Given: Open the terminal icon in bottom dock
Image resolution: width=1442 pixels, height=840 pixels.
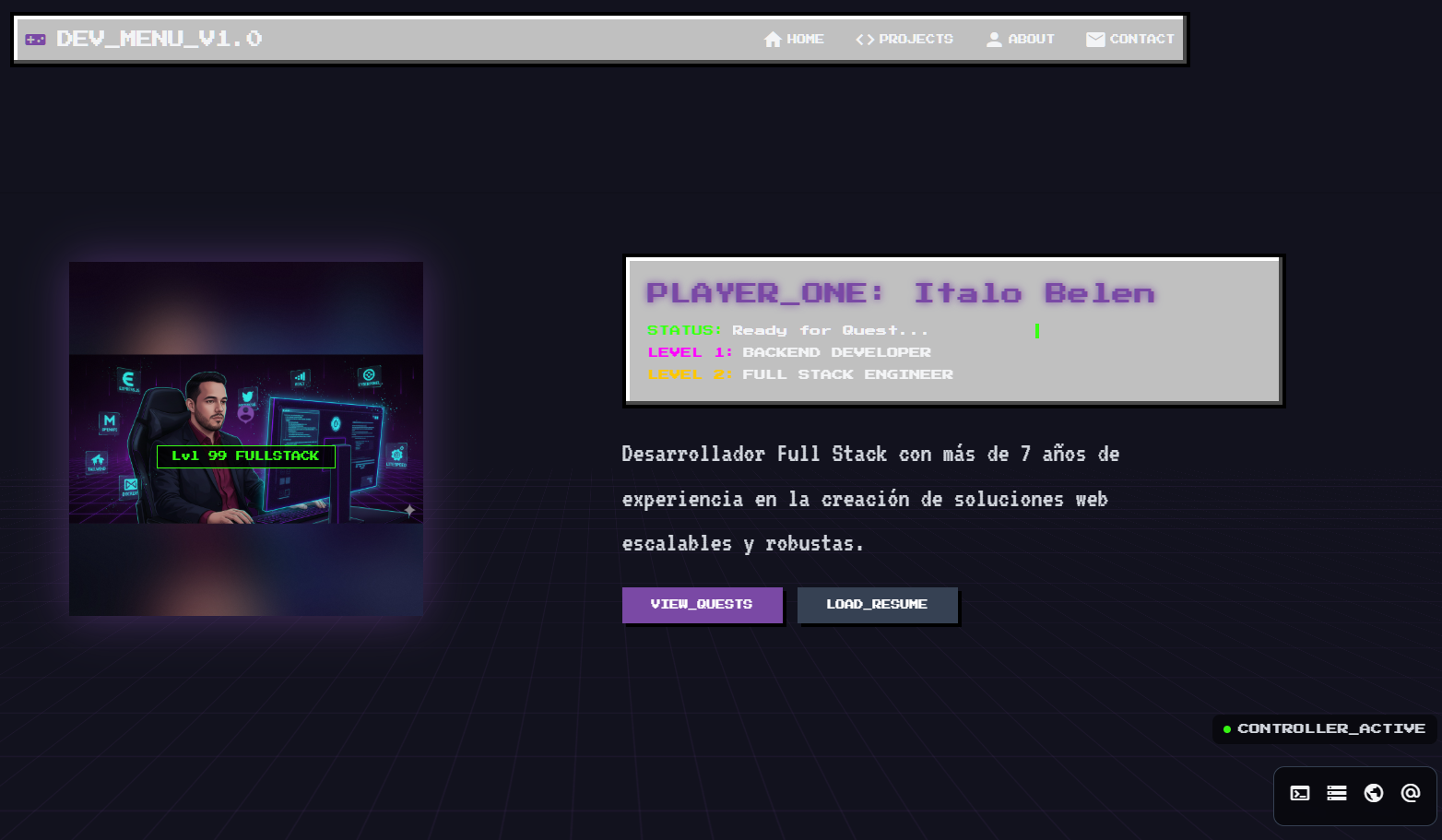Looking at the screenshot, I should coord(1300,793).
